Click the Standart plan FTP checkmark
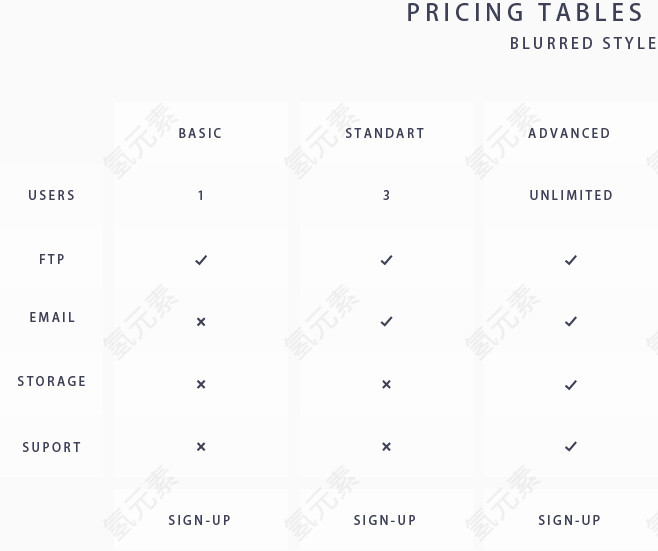 click(386, 260)
